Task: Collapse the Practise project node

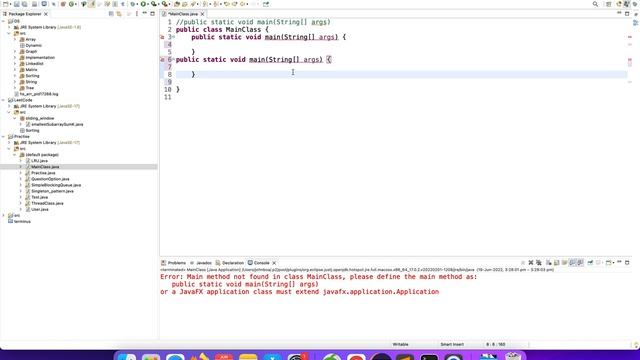Action: (4, 137)
